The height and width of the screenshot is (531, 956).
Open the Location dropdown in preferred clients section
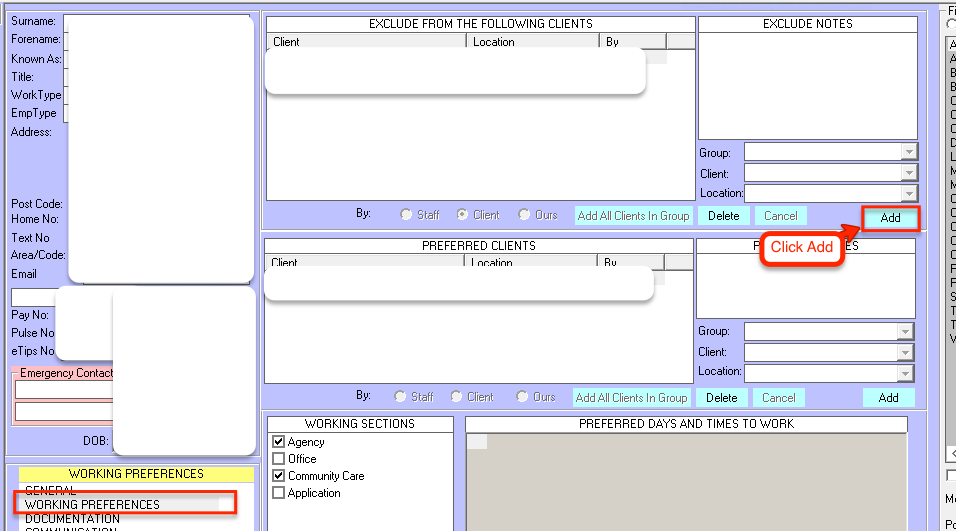[x=906, y=373]
